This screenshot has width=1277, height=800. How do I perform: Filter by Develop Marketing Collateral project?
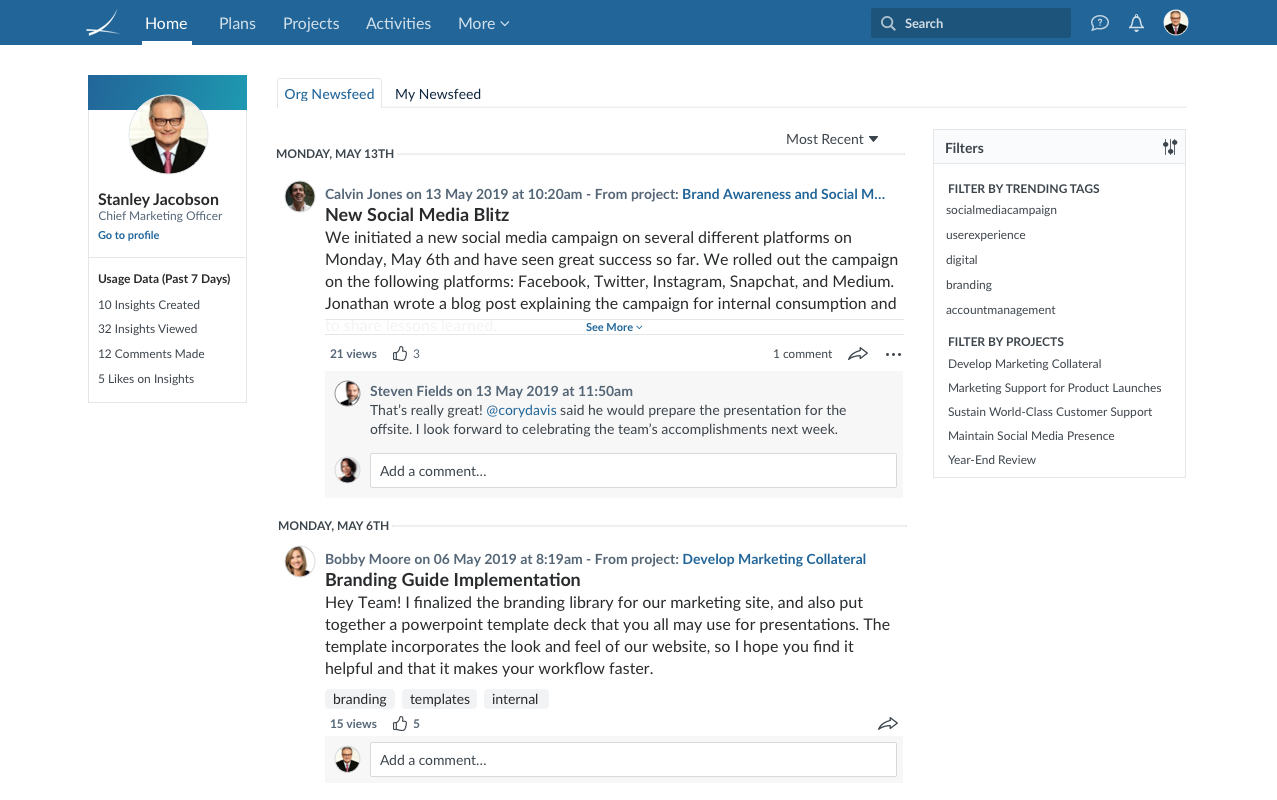pos(1024,364)
